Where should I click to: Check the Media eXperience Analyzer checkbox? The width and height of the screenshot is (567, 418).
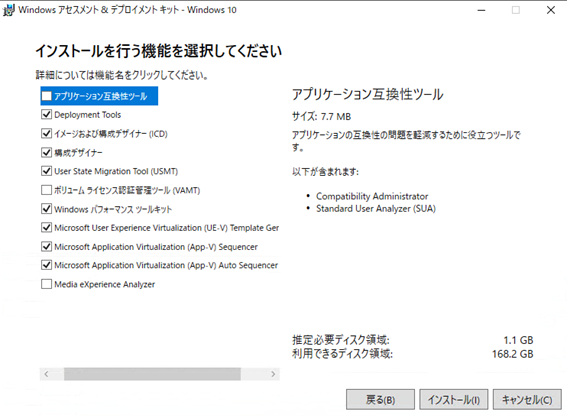point(47,284)
